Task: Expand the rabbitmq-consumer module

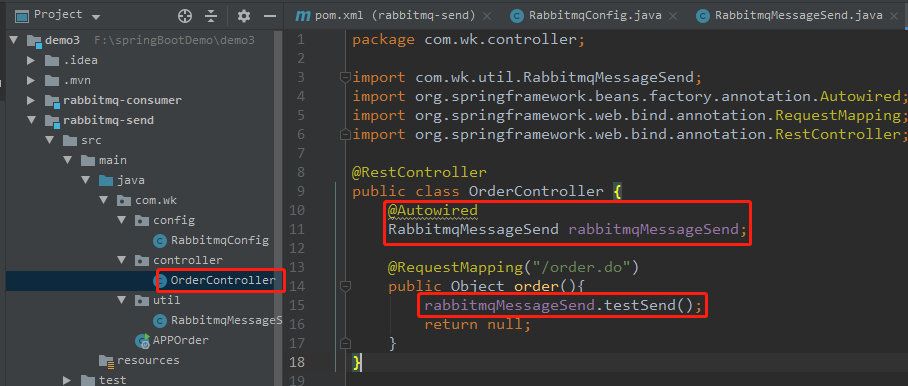Action: click(x=31, y=101)
